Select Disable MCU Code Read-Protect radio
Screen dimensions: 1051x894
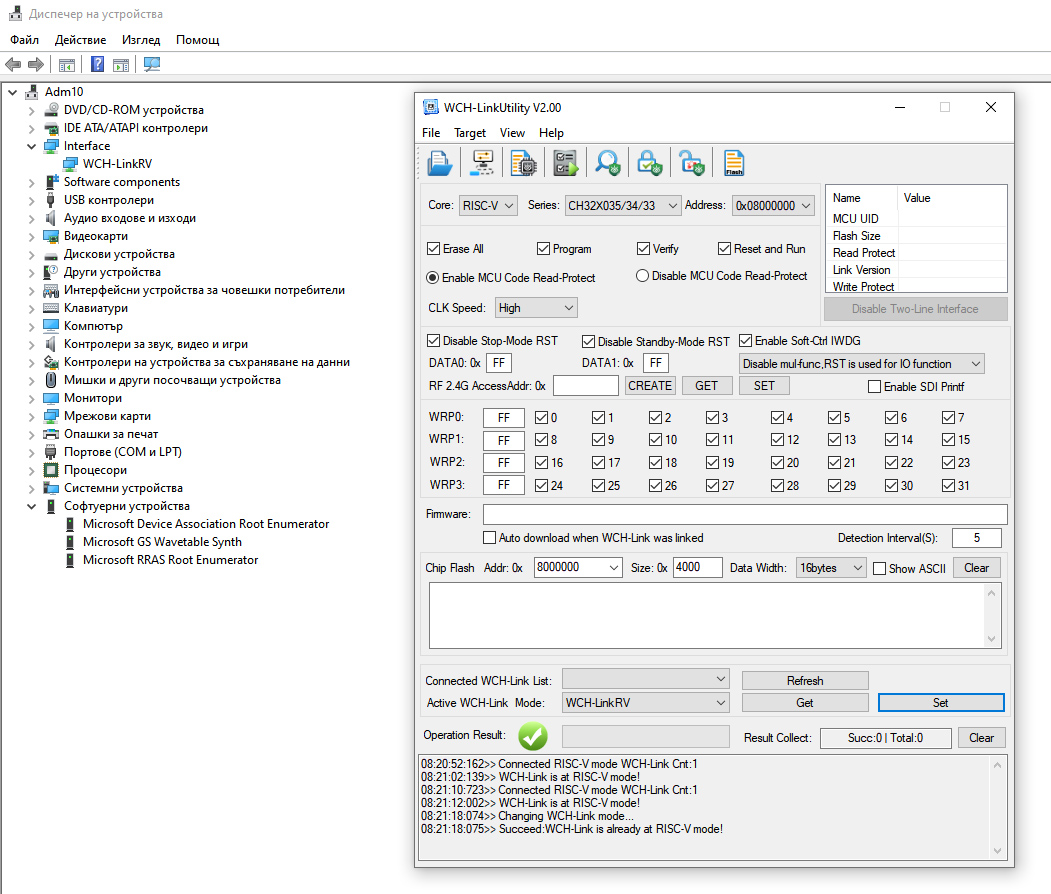(642, 275)
